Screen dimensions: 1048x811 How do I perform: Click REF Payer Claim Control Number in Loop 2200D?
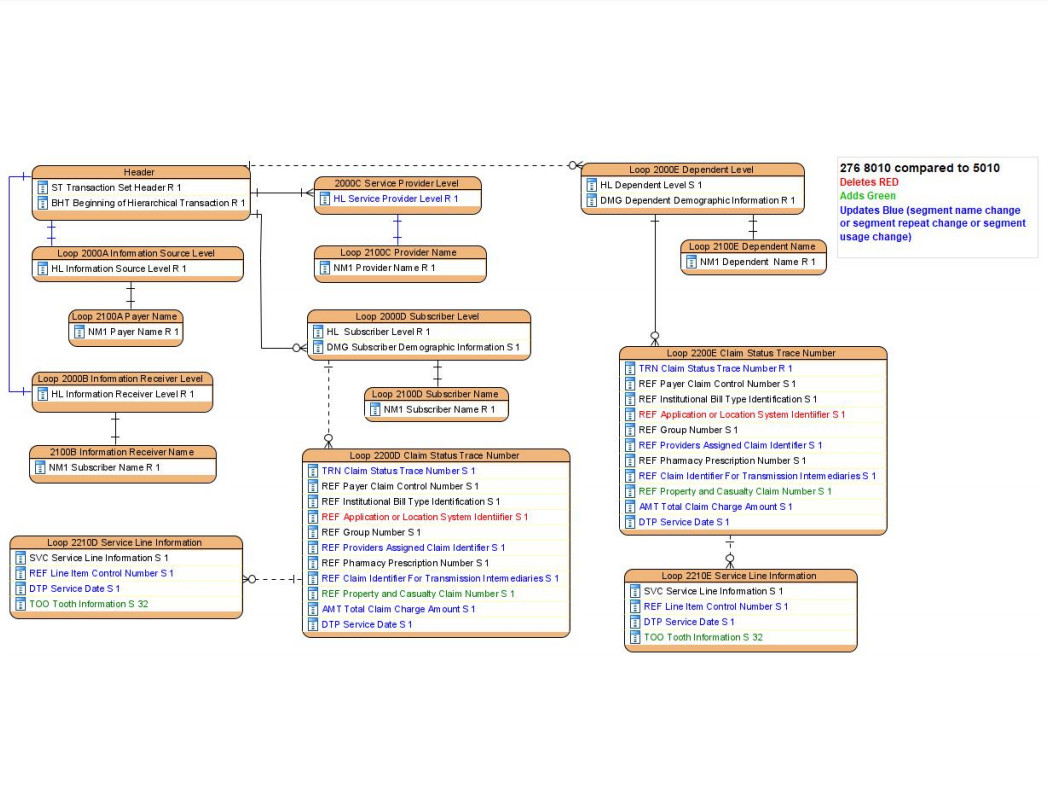(400, 486)
